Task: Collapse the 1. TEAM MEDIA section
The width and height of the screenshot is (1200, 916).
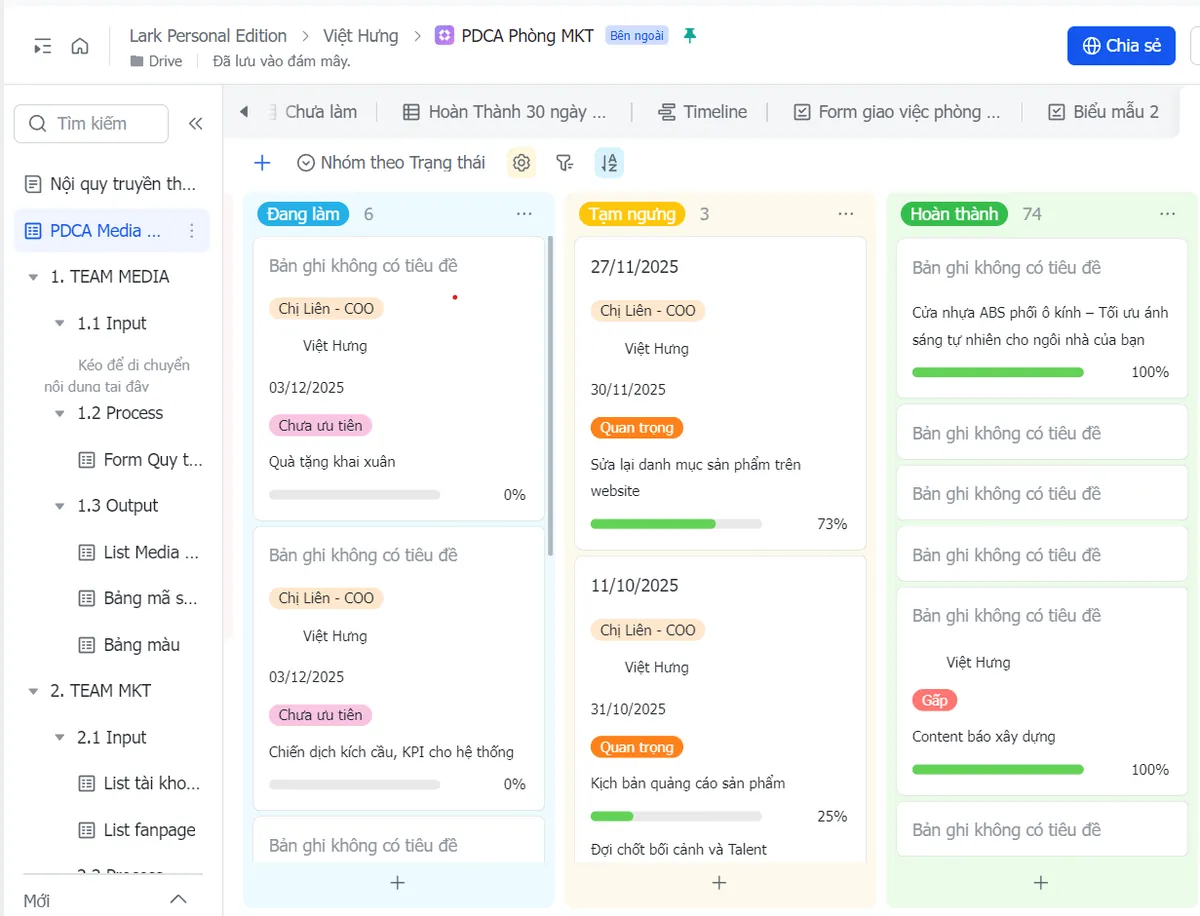Action: (x=34, y=277)
